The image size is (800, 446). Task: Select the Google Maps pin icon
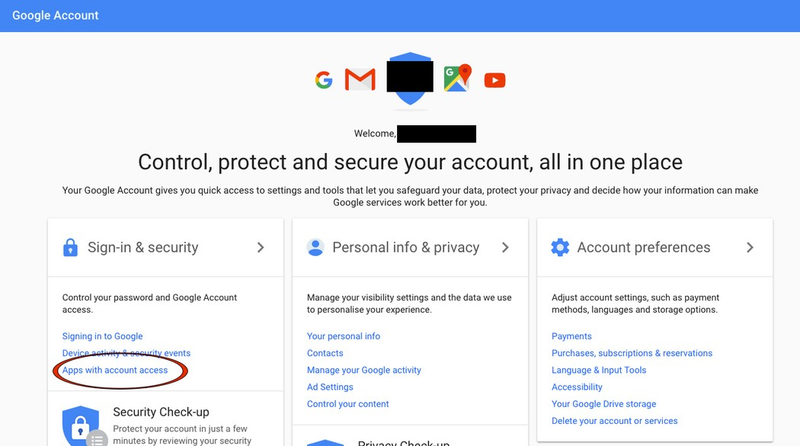[x=457, y=78]
